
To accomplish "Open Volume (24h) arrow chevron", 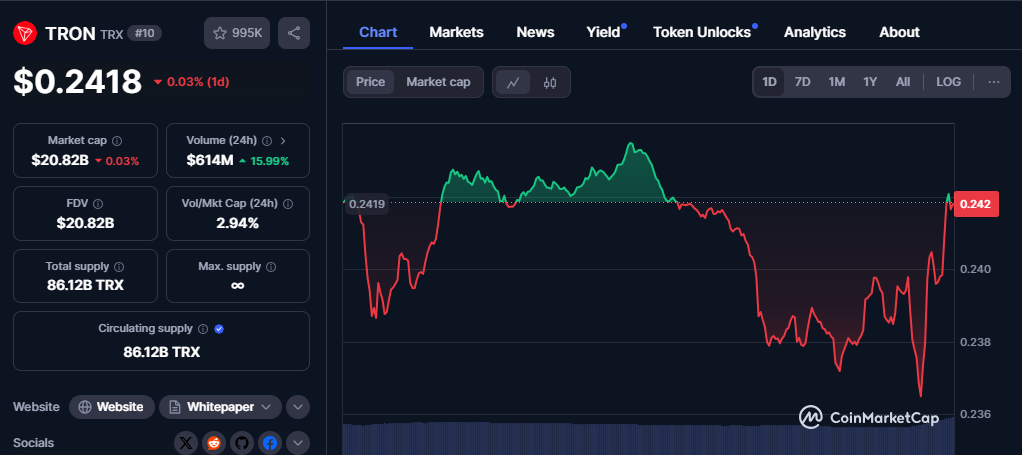I will (x=282, y=141).
